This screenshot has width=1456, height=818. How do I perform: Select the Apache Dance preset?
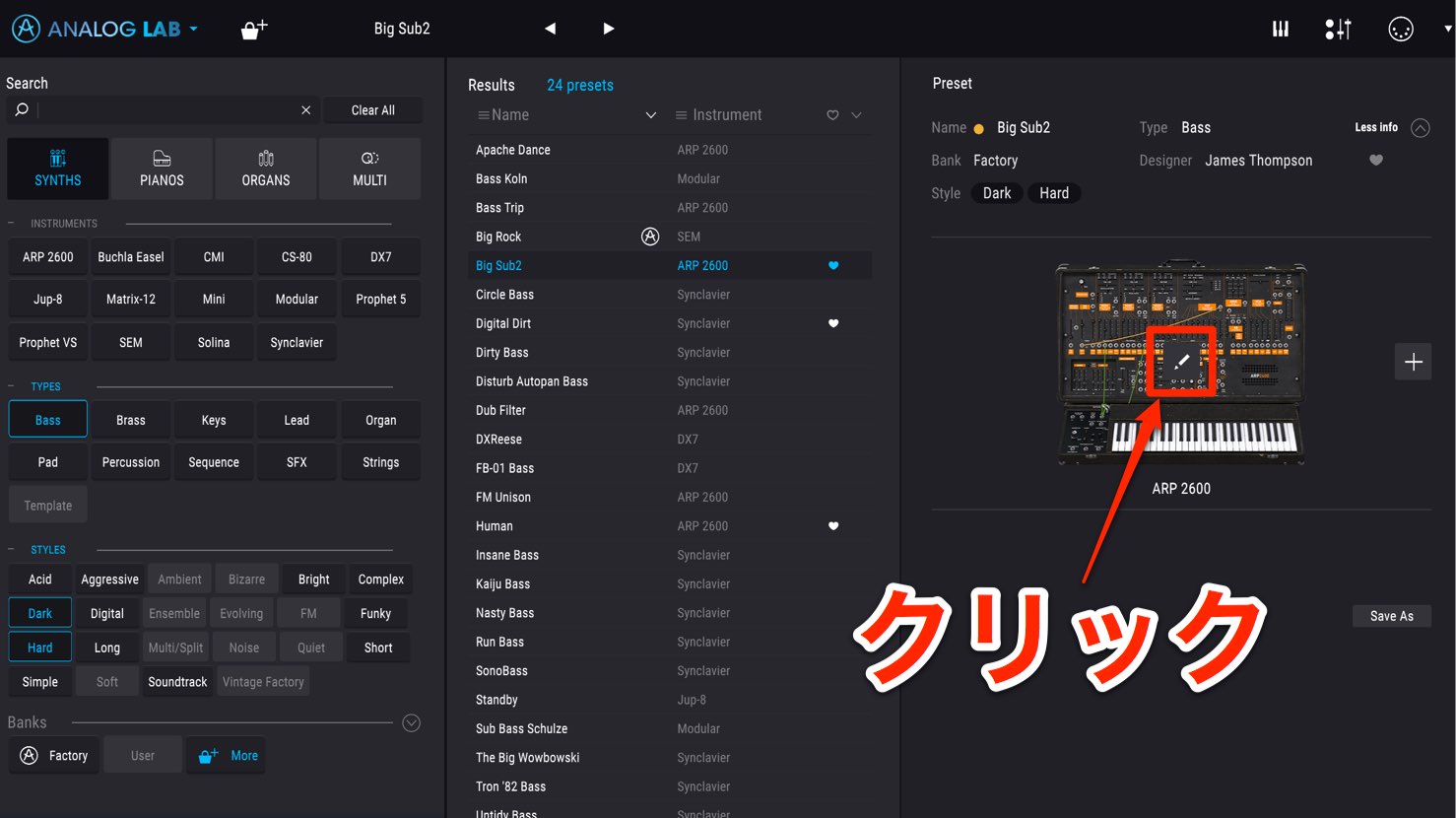[670, 150]
